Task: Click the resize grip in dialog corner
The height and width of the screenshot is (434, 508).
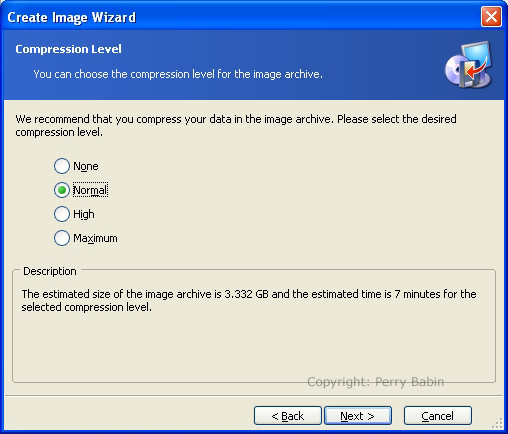Action: click(x=498, y=424)
